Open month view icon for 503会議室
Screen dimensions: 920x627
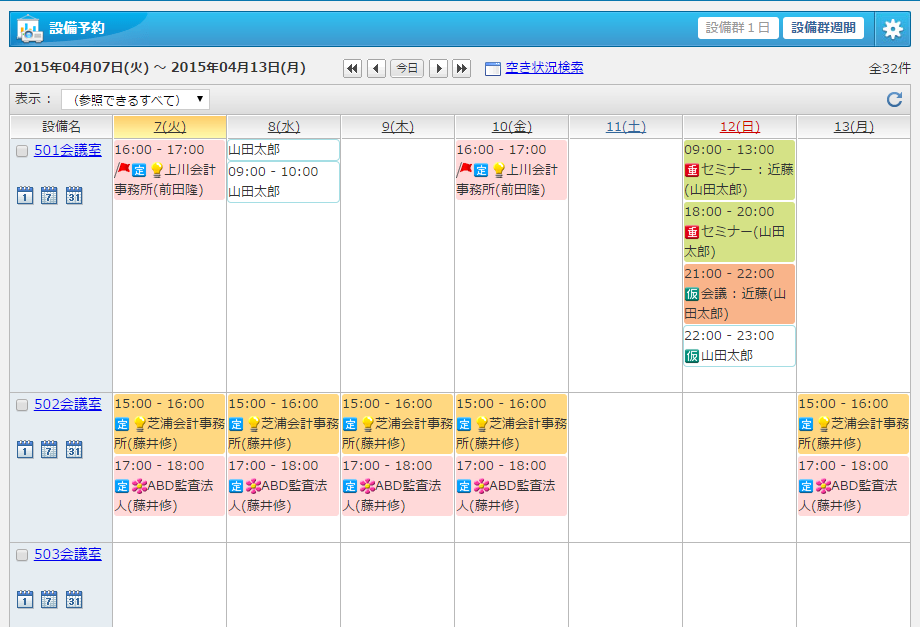[74, 599]
